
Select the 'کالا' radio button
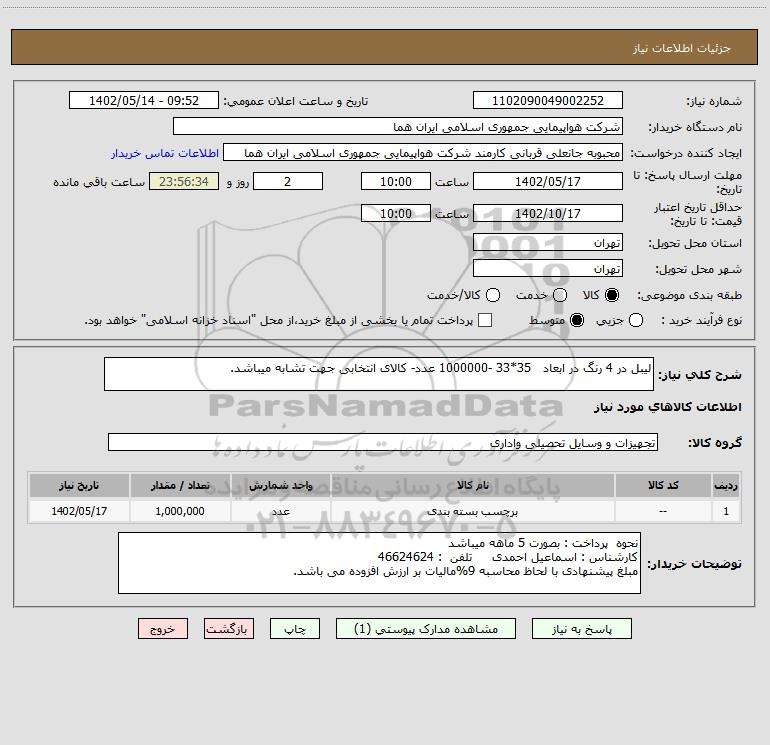[612, 295]
